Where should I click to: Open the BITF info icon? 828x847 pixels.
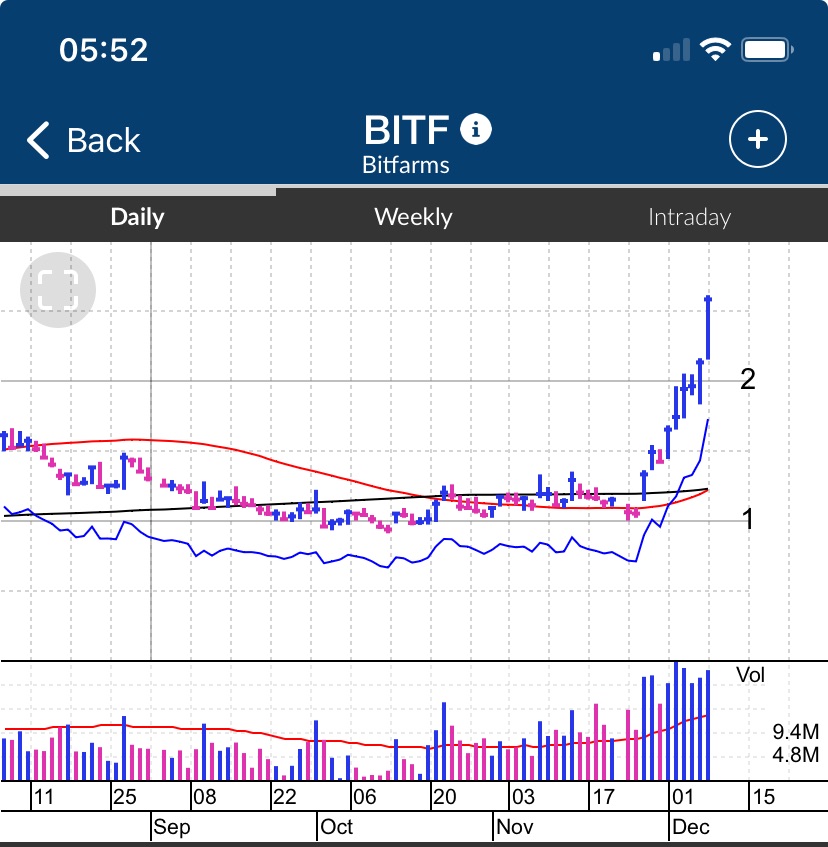(476, 129)
